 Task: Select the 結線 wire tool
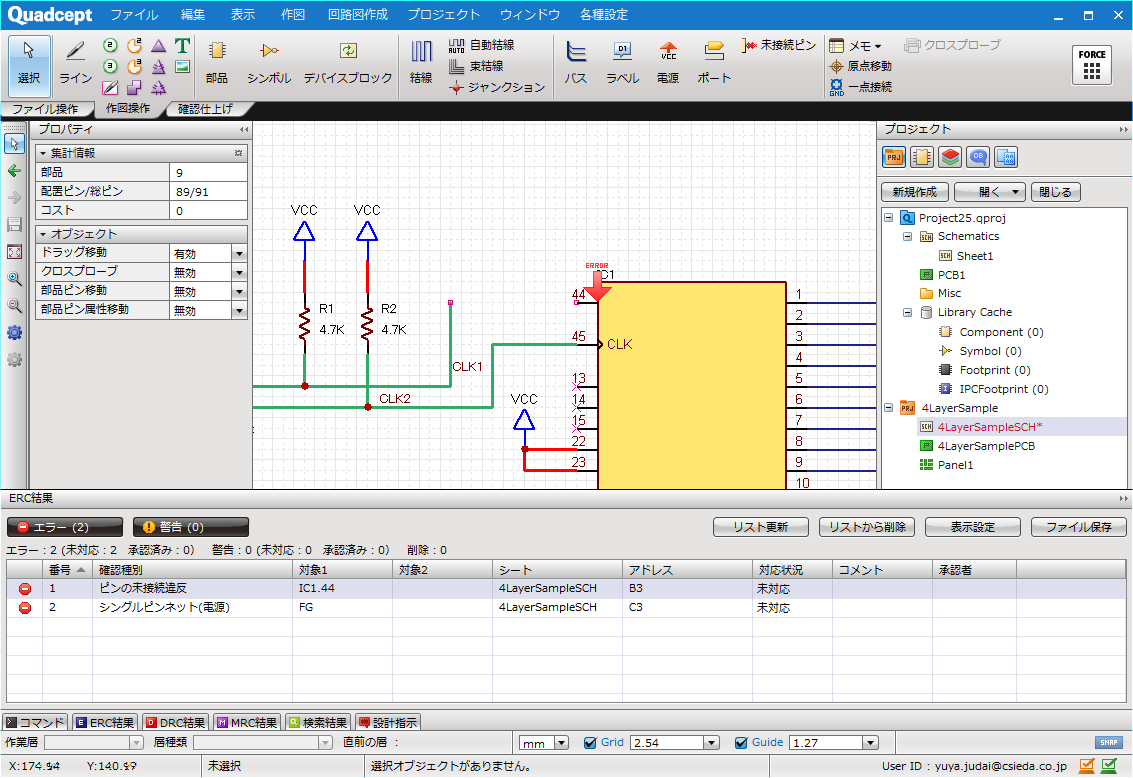(x=421, y=61)
